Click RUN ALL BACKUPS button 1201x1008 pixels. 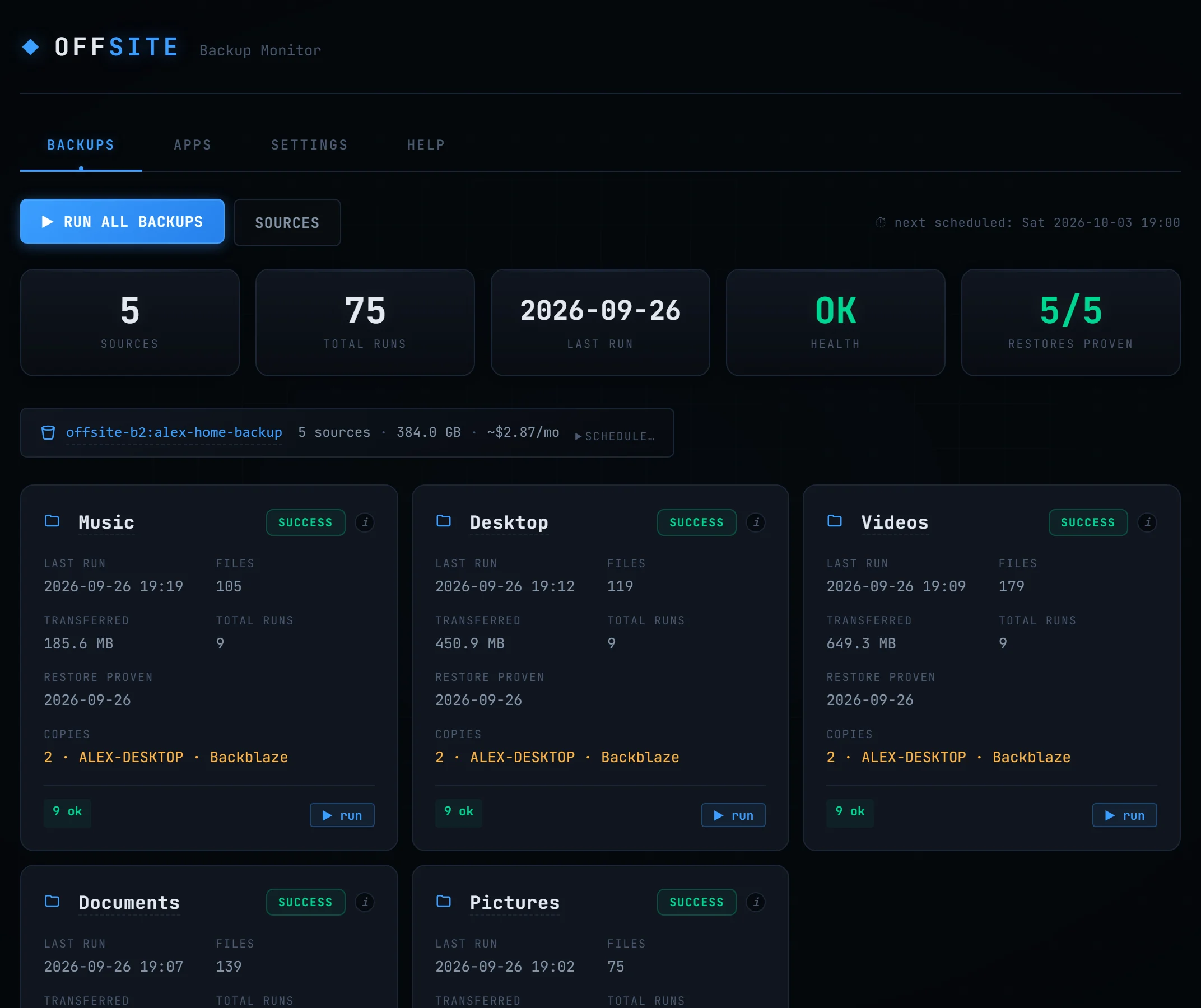coord(122,221)
